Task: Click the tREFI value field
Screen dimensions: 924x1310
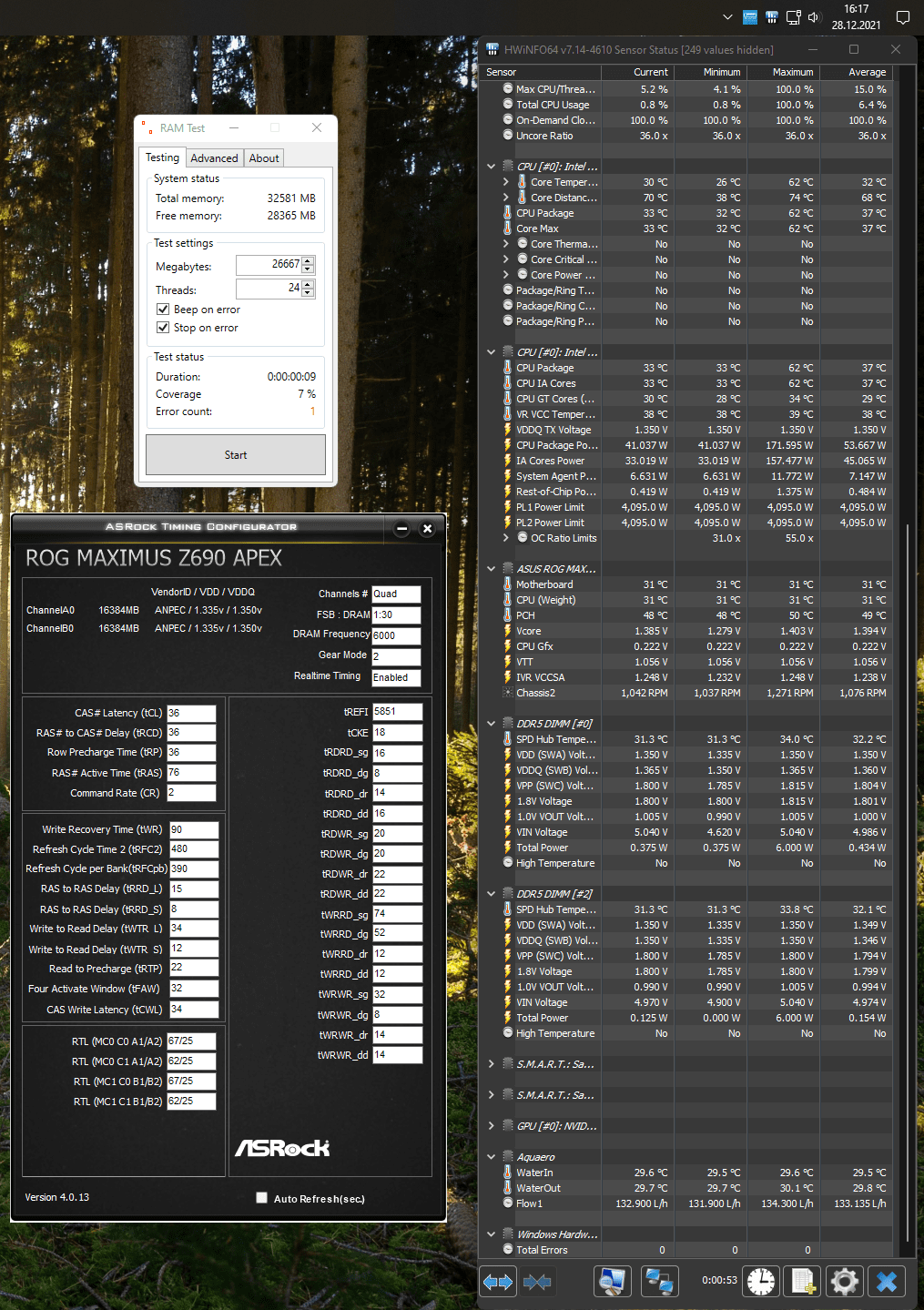Action: coord(397,712)
